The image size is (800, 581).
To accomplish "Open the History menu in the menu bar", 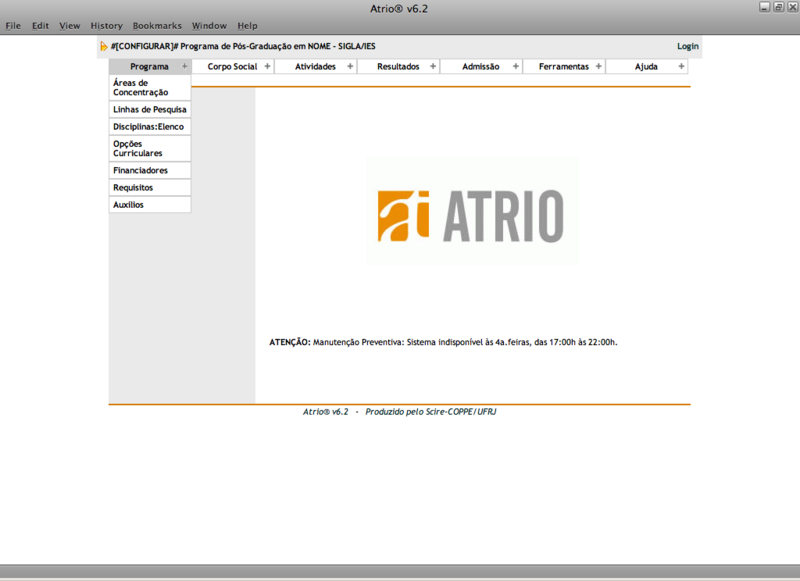I will coord(106,26).
